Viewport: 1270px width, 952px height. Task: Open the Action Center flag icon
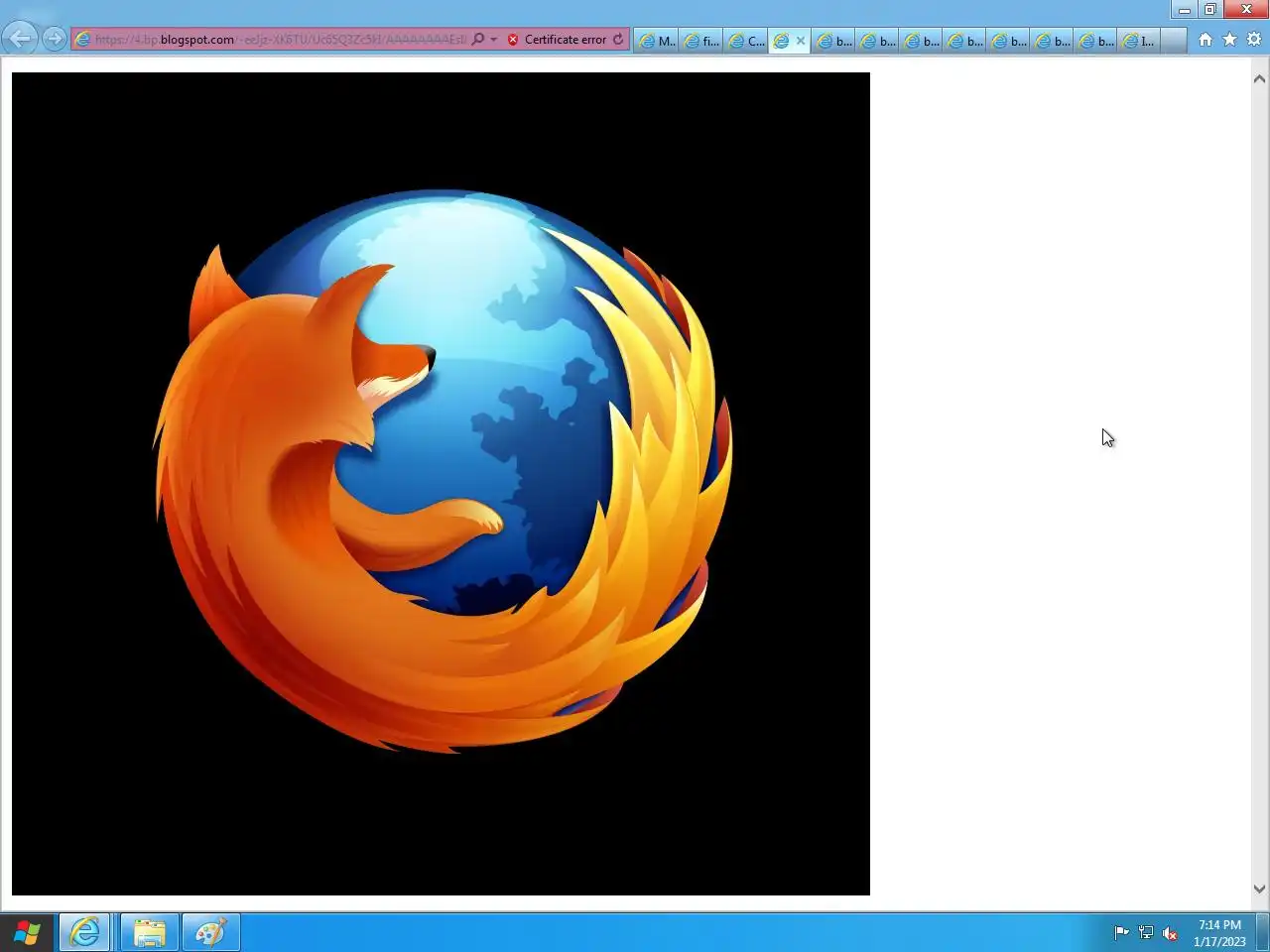click(1122, 932)
